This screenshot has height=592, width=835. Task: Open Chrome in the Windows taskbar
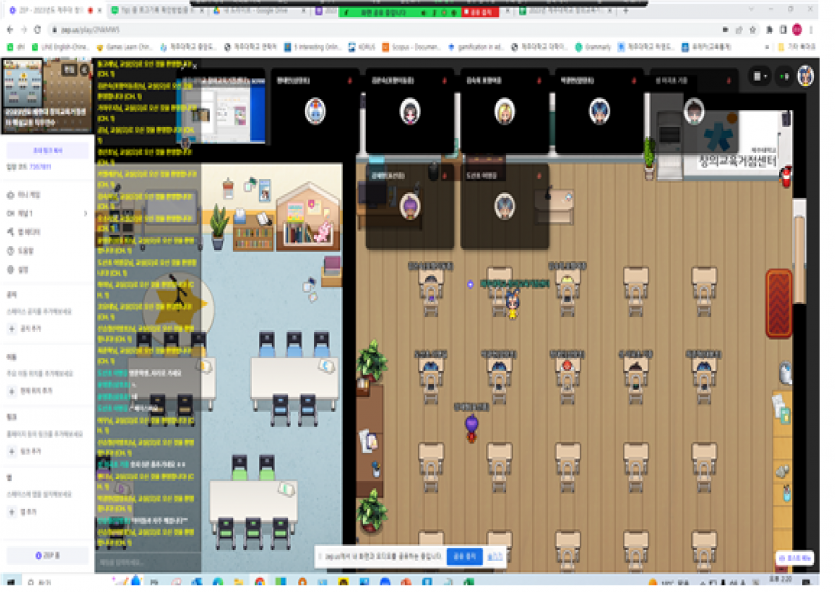[x=259, y=582]
